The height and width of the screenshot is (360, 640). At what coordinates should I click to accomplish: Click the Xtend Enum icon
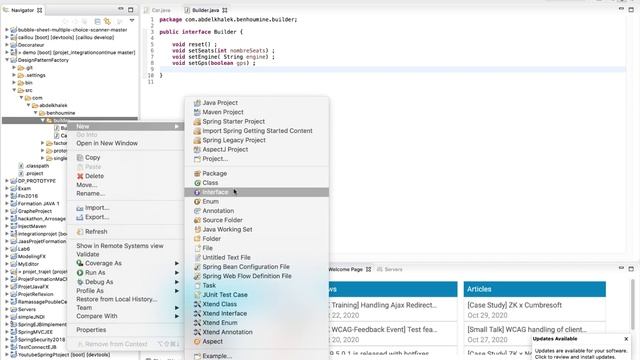[x=197, y=323]
